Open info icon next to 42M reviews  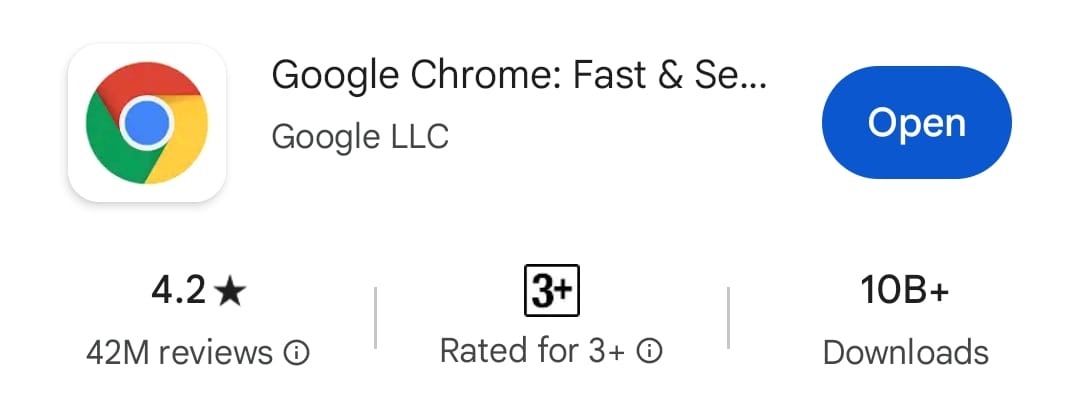click(297, 353)
